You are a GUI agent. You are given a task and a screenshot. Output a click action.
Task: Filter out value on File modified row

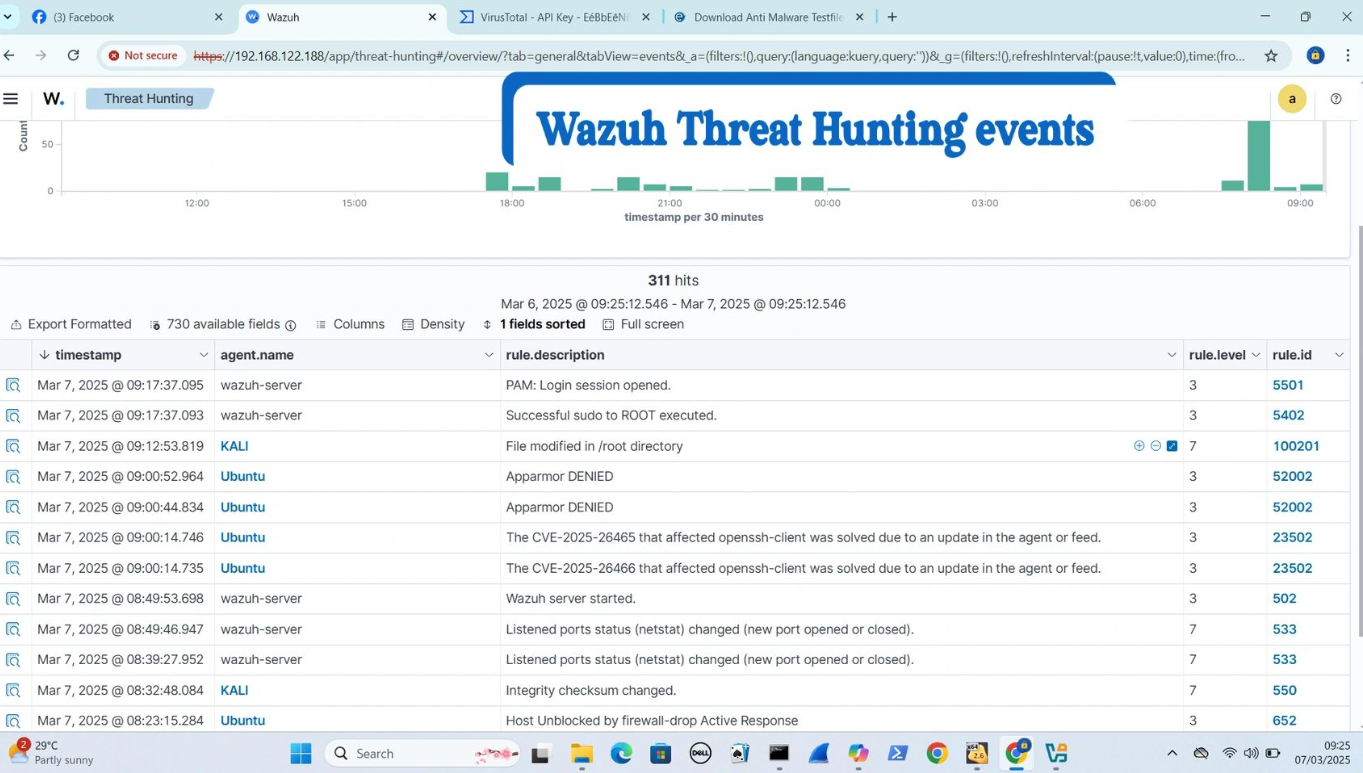(1156, 446)
